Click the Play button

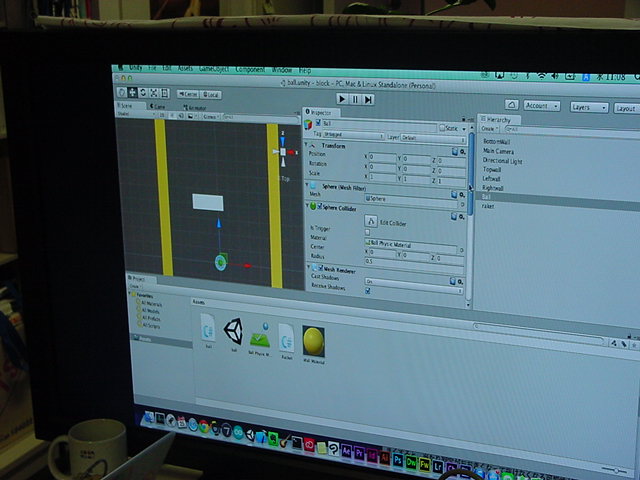pyautogui.click(x=342, y=99)
